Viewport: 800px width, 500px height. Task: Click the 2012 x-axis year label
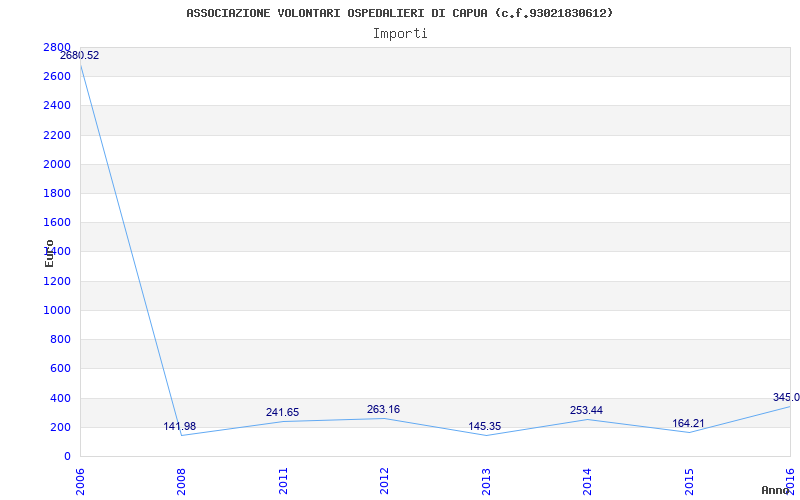(384, 482)
